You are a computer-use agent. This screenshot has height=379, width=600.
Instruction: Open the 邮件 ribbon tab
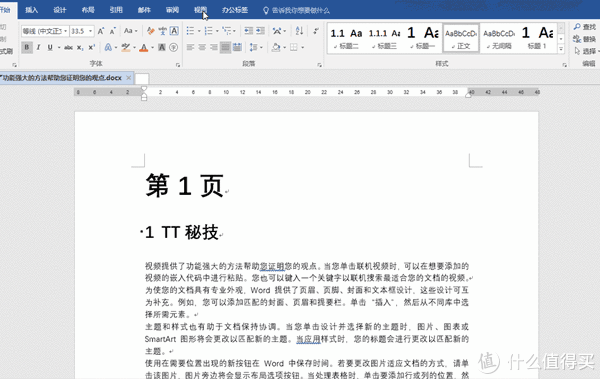(144, 10)
